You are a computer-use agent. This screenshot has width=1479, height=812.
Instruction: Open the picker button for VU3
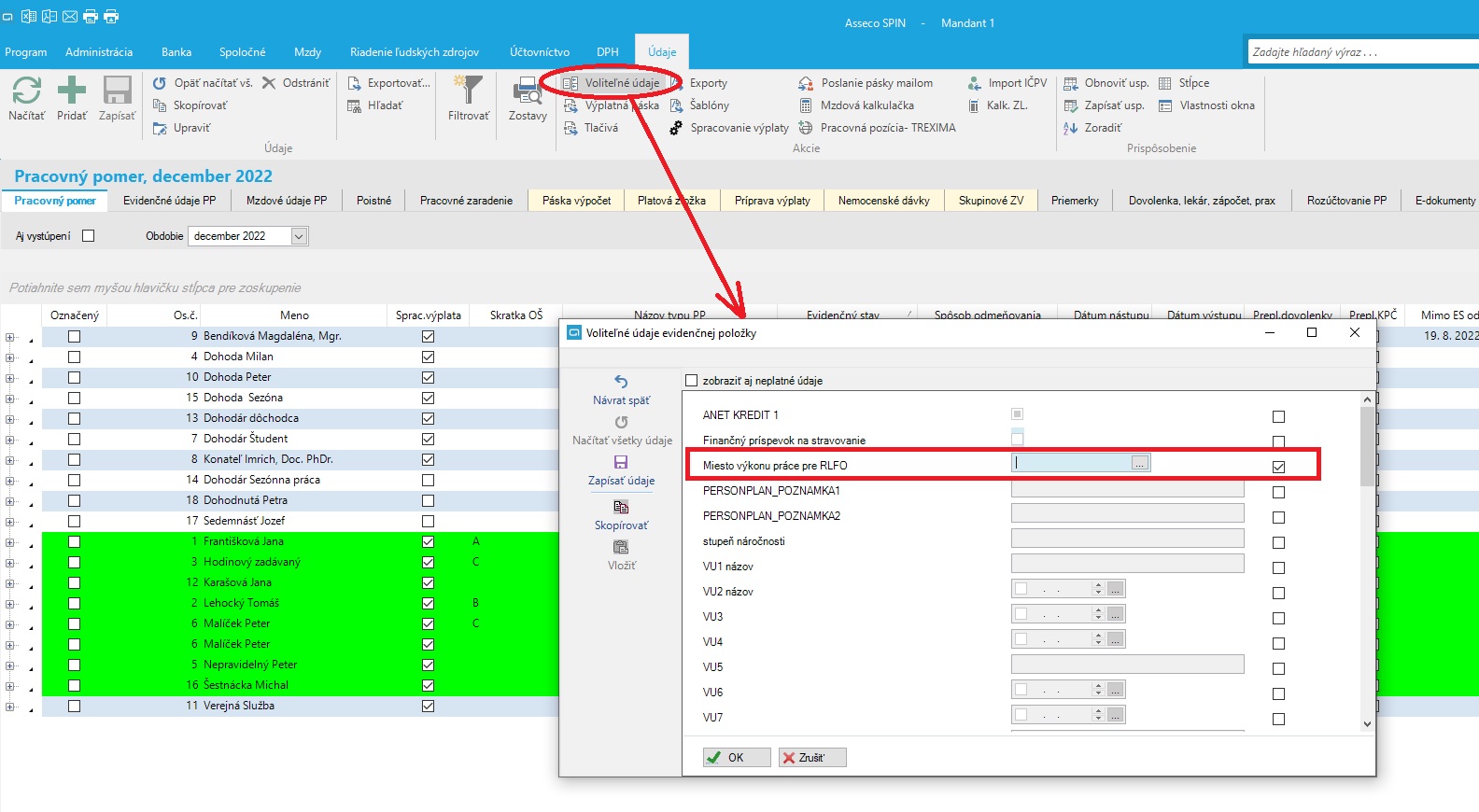click(x=1115, y=614)
